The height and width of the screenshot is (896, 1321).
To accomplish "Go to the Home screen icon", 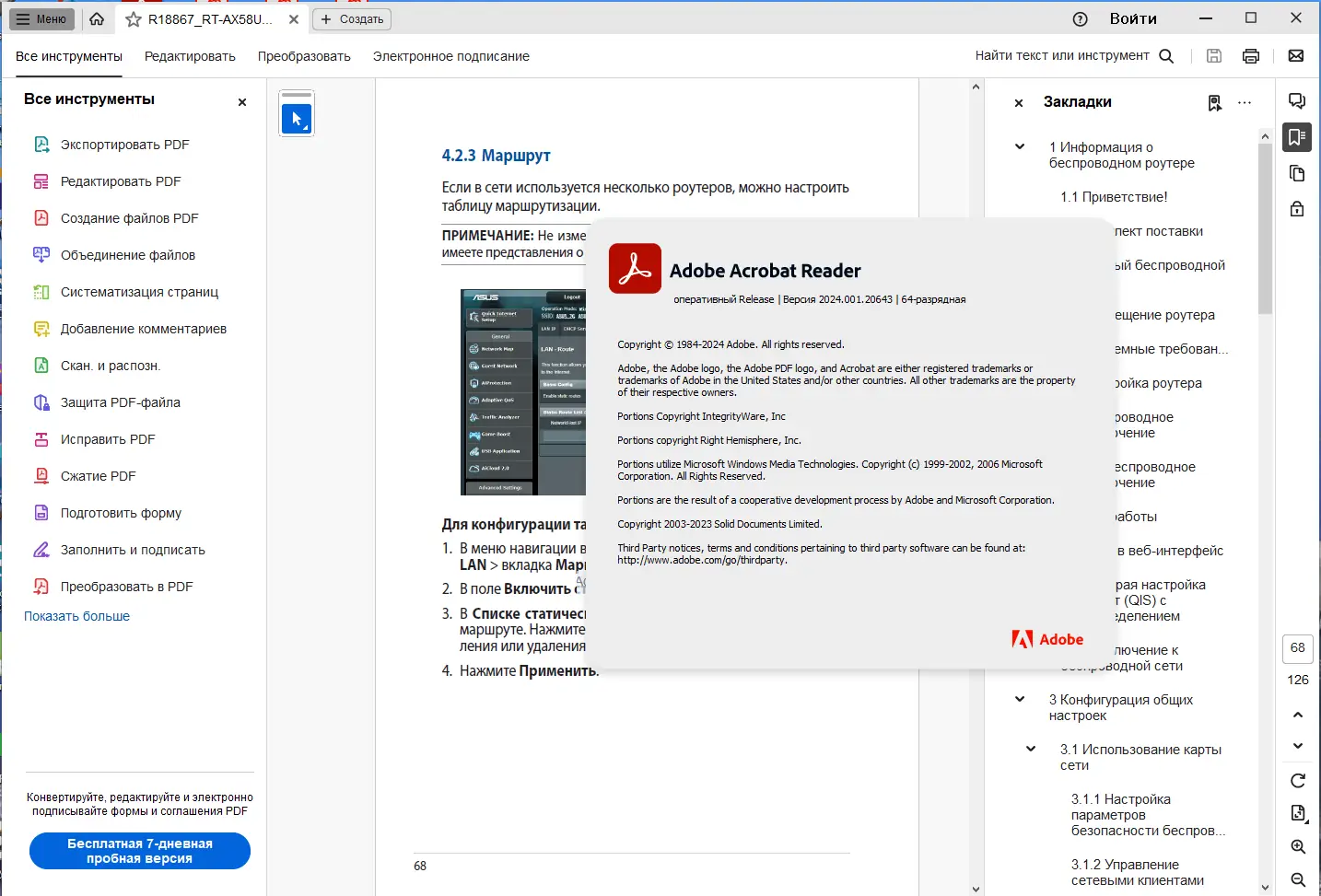I will (x=97, y=18).
